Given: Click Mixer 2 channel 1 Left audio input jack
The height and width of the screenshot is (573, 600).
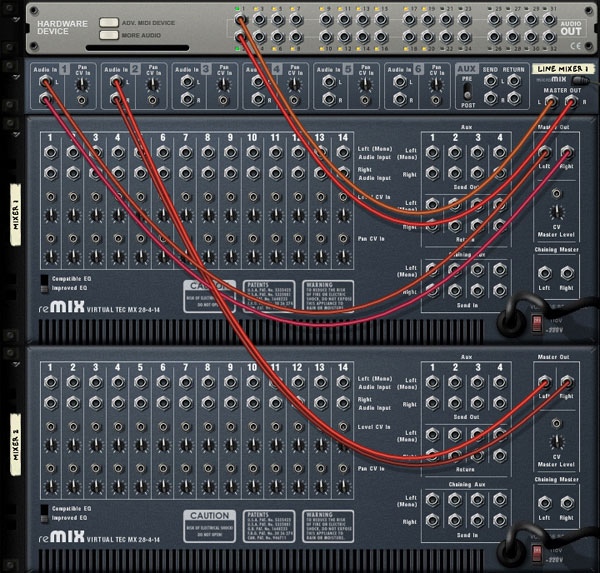Looking at the screenshot, I should (51, 382).
